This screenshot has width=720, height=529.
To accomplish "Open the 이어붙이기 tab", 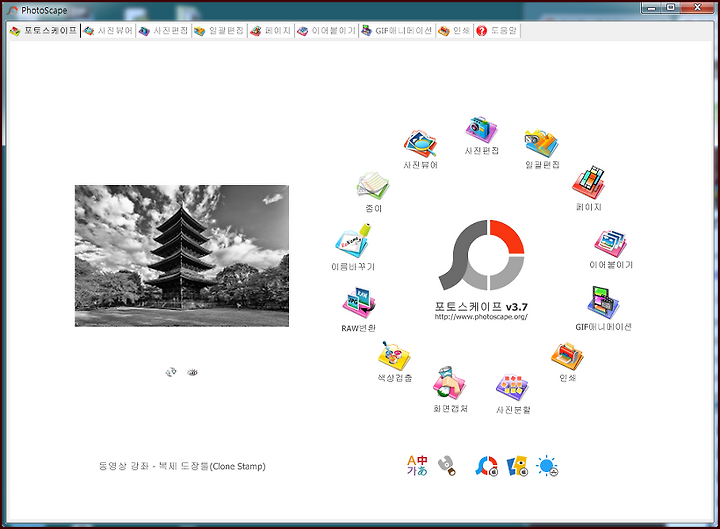I will coord(326,31).
